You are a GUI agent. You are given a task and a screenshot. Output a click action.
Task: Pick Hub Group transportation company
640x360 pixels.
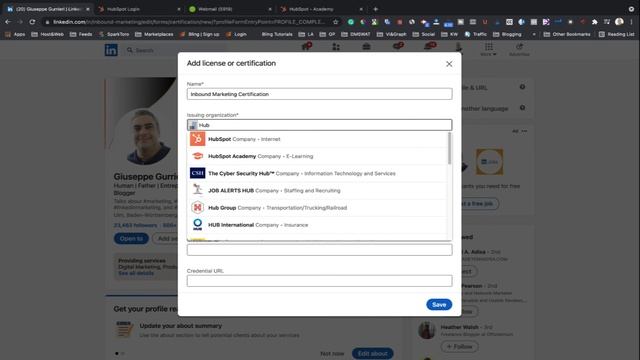[317, 208]
